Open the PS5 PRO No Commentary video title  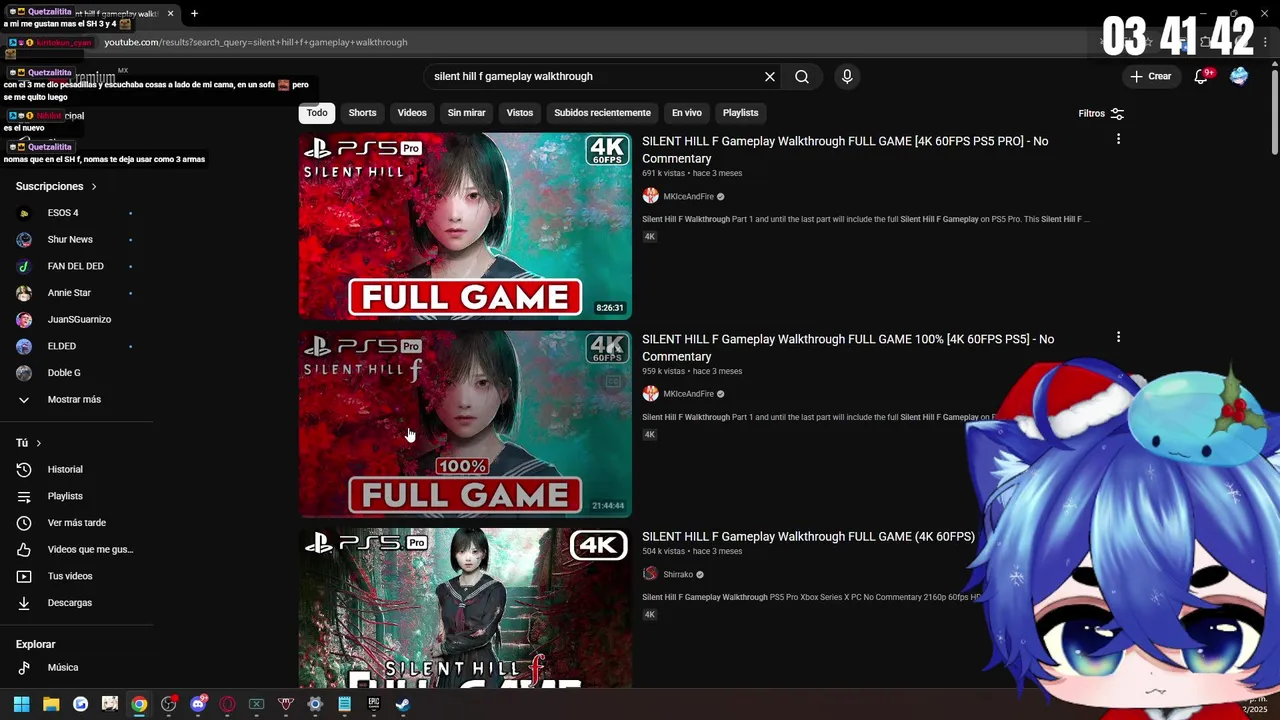coord(845,150)
